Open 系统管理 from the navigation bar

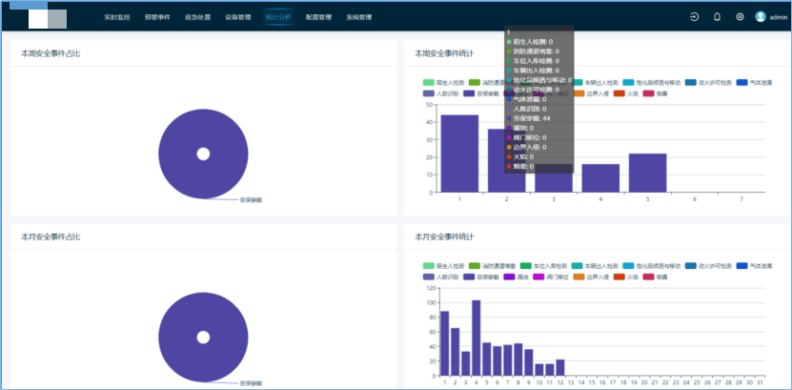(359, 17)
